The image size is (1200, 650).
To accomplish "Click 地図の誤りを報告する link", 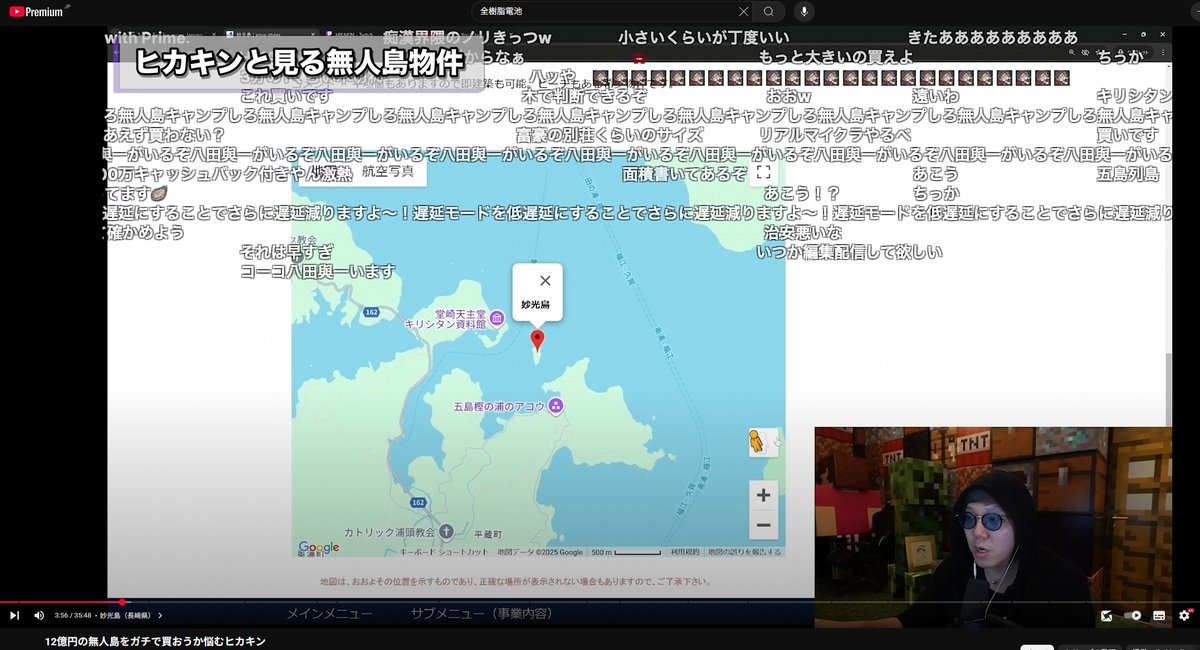I will coord(745,552).
